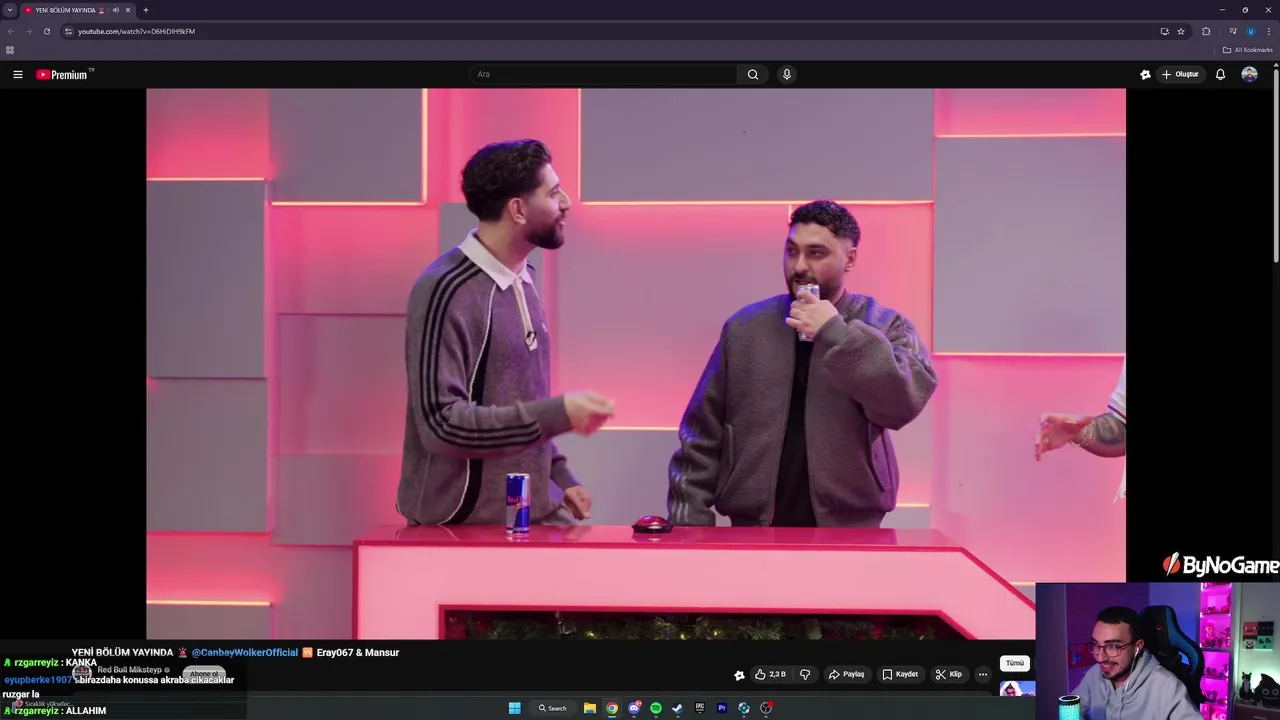Screen dimensions: 1280x720
Task: Open the sparkle Ask icon in YouTube header
Action: pos(1145,74)
